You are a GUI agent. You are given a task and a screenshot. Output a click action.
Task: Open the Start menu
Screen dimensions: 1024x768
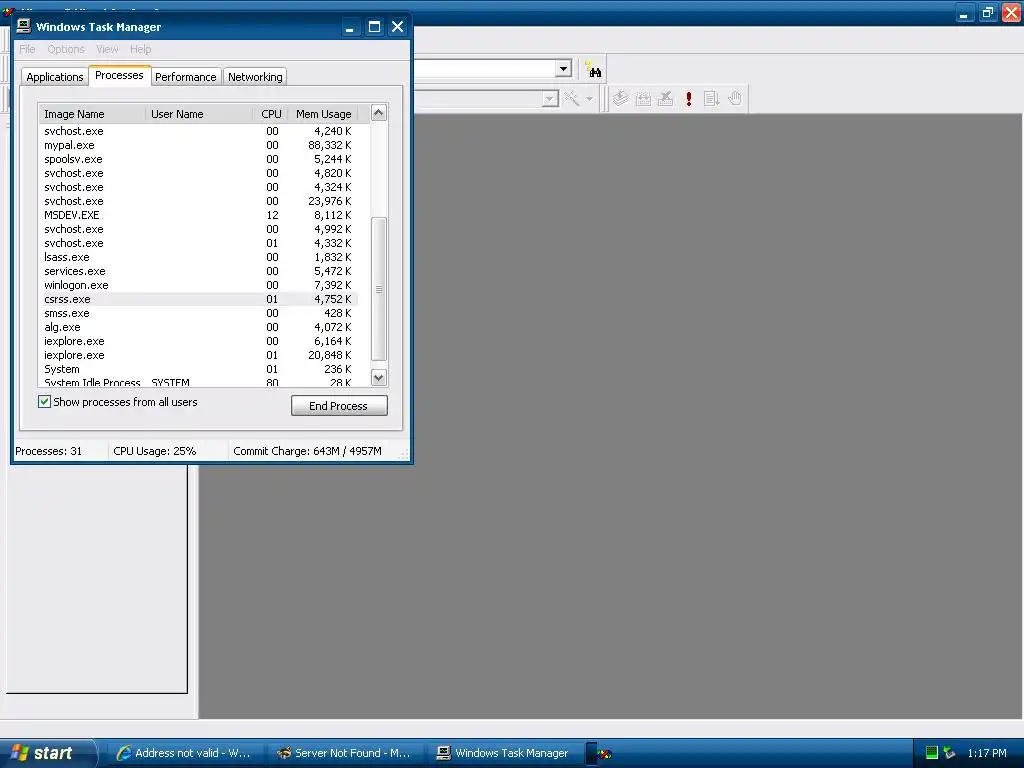coord(47,753)
